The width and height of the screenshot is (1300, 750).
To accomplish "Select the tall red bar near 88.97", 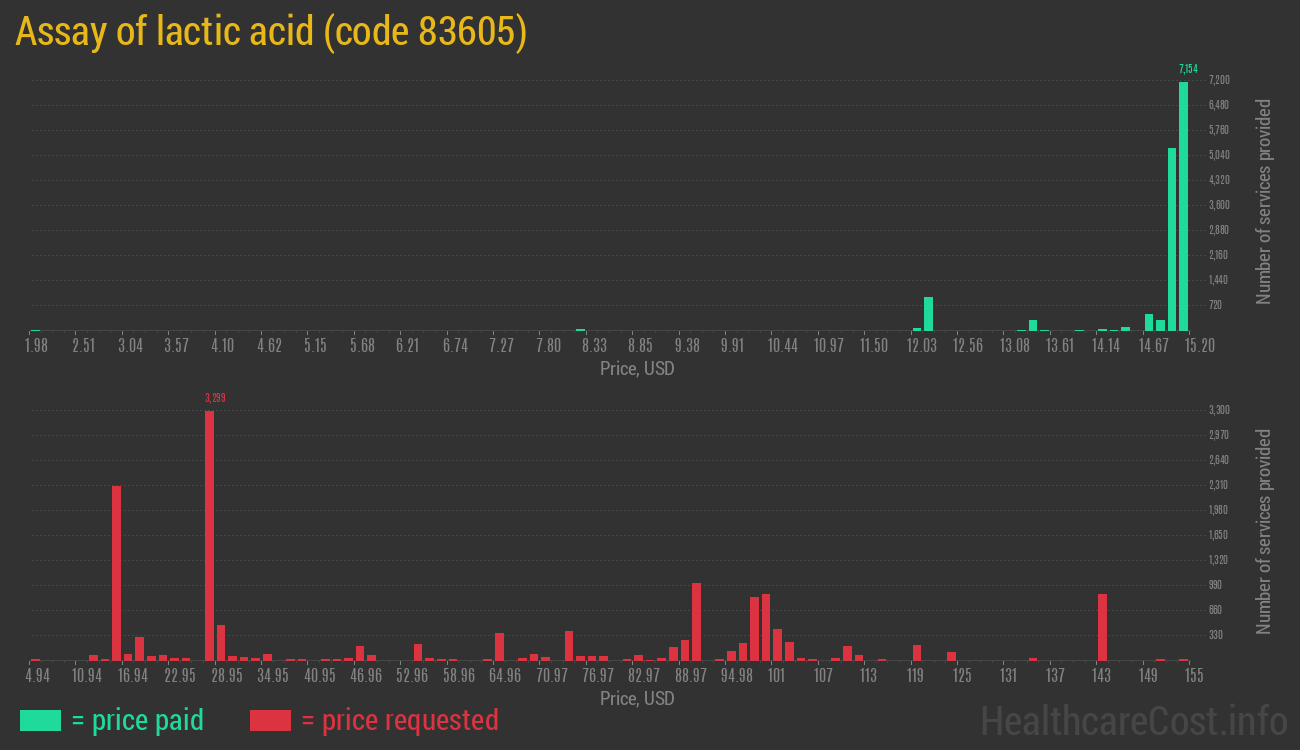I will coord(696,621).
